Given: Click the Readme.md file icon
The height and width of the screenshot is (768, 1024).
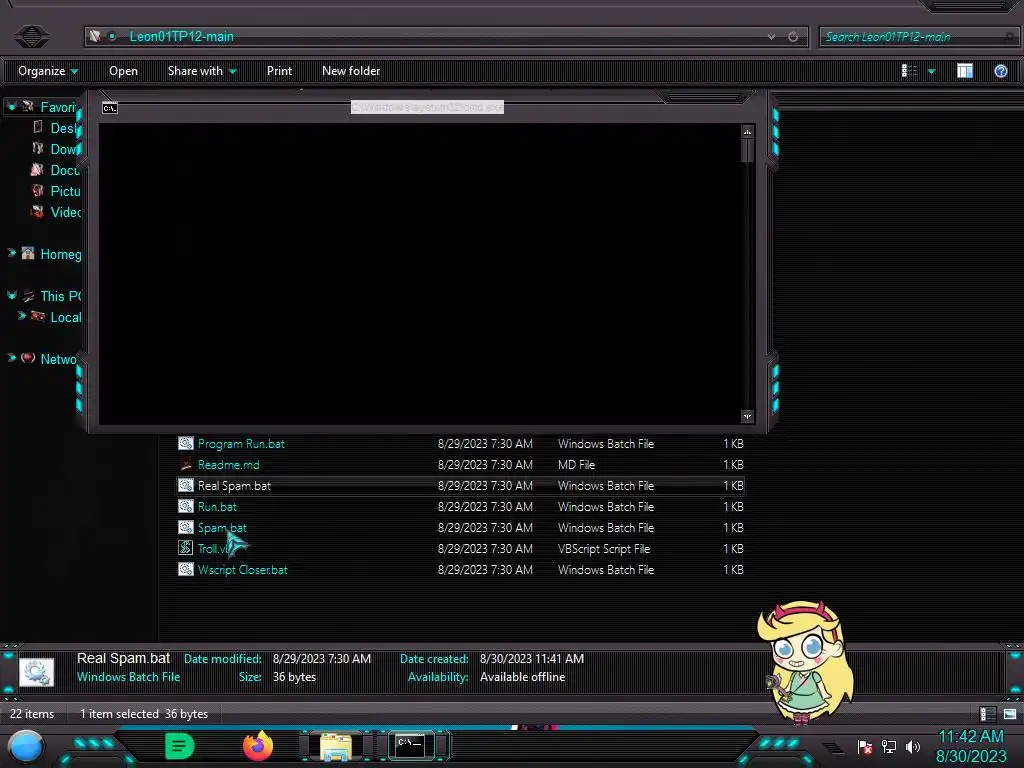Looking at the screenshot, I should 185,464.
